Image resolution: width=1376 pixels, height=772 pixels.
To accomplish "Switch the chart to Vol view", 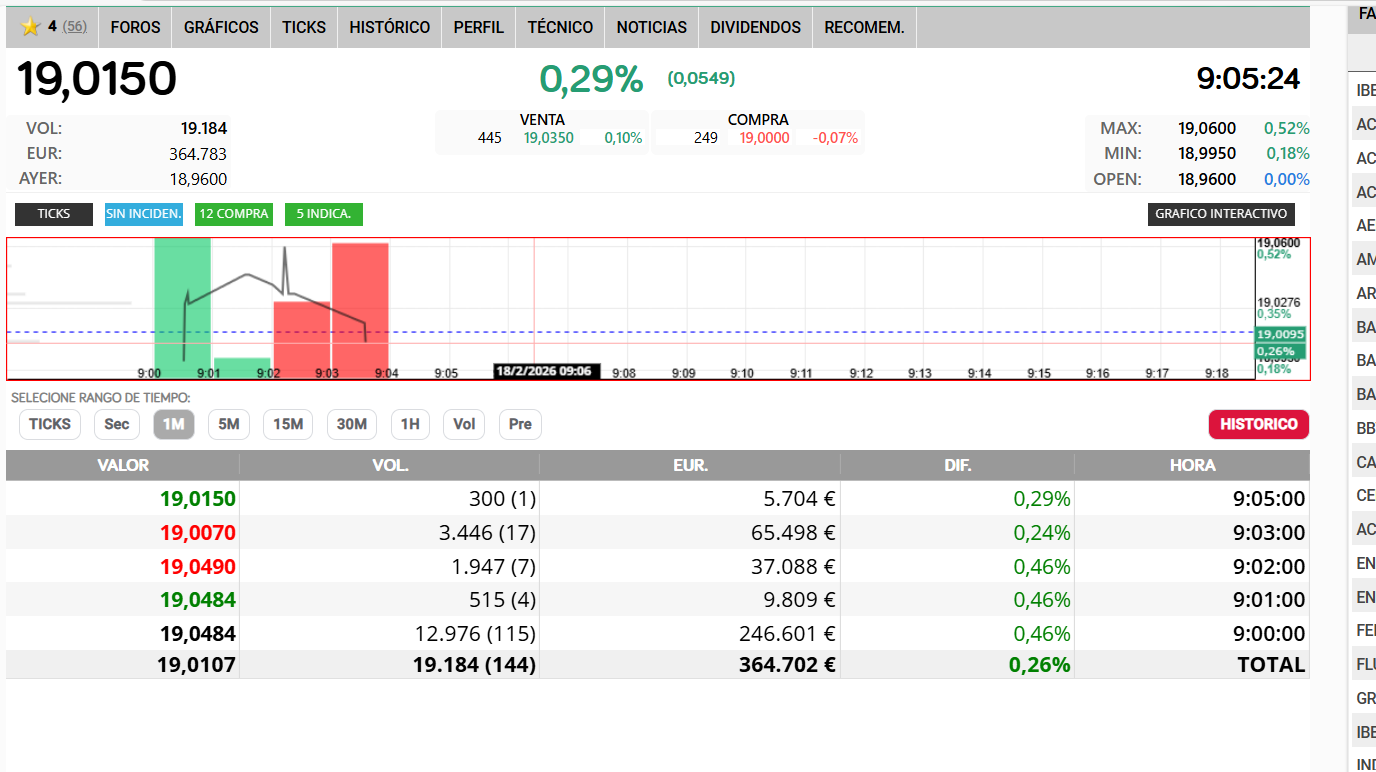I will (464, 424).
